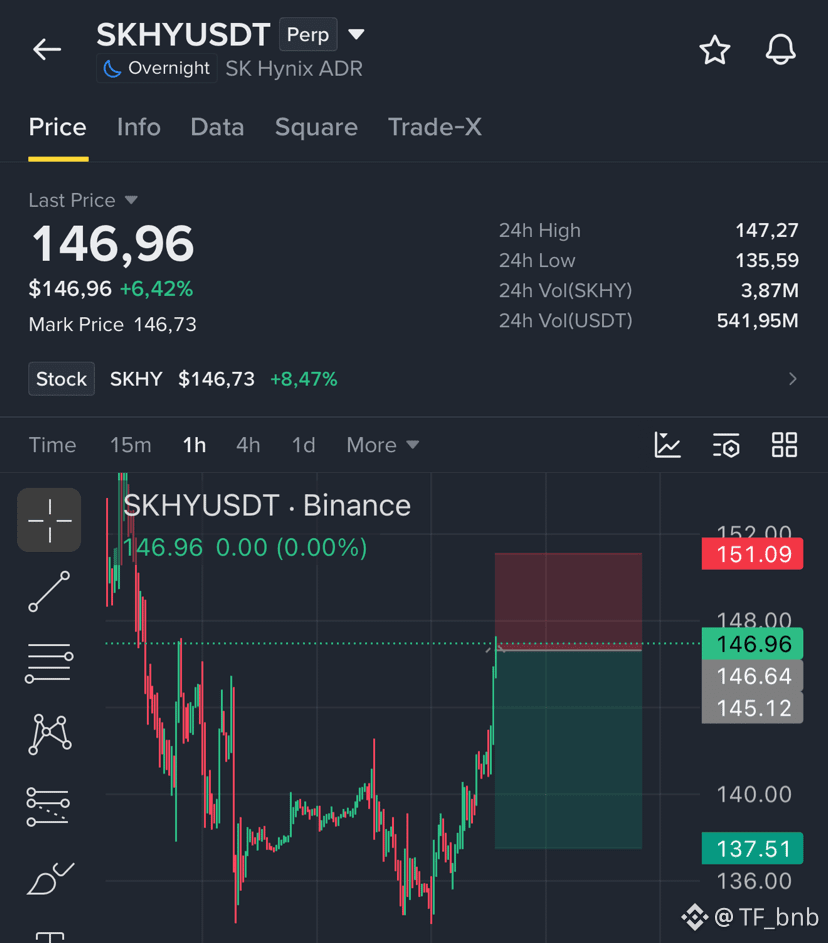Screen dimensions: 828x943
Task: Click the 24h Vol(SKHY) value 3,87M
Action: (x=770, y=290)
